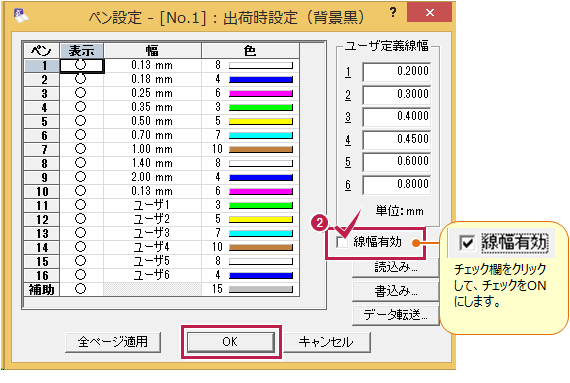Click the OK button

click(x=230, y=342)
